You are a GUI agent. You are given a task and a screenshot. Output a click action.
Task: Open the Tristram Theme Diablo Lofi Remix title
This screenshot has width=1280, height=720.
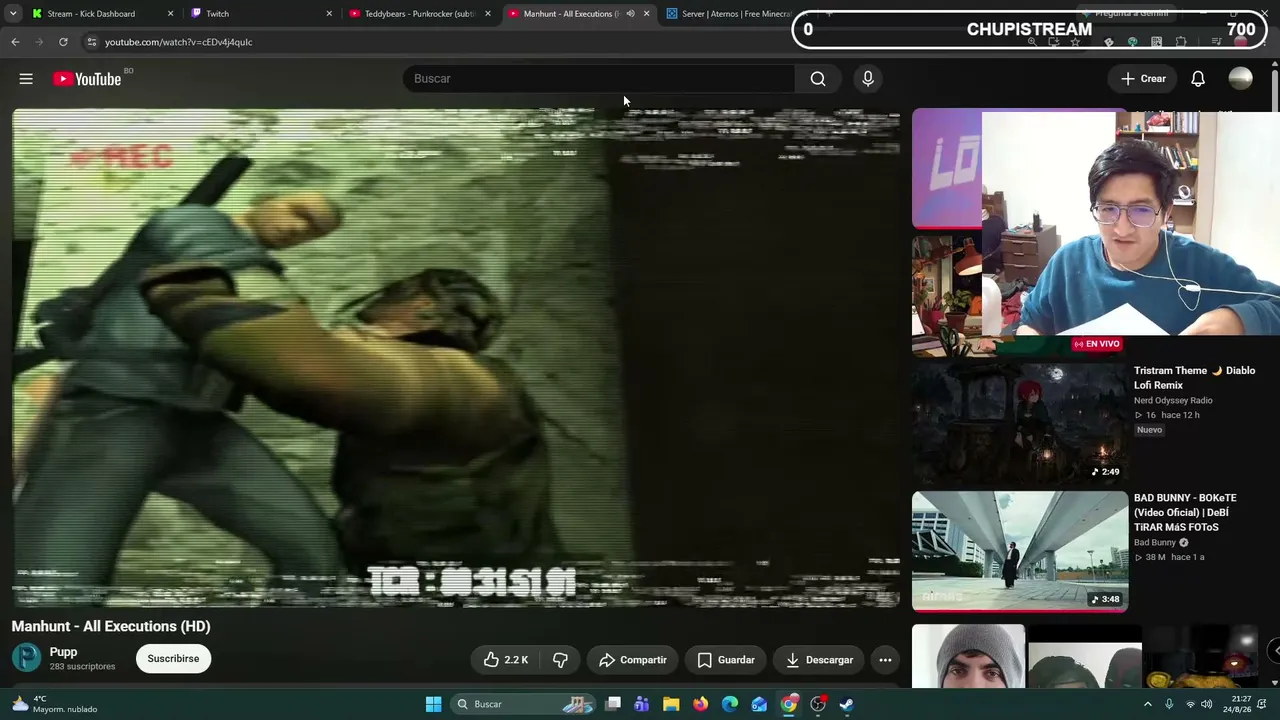pyautogui.click(x=1194, y=378)
